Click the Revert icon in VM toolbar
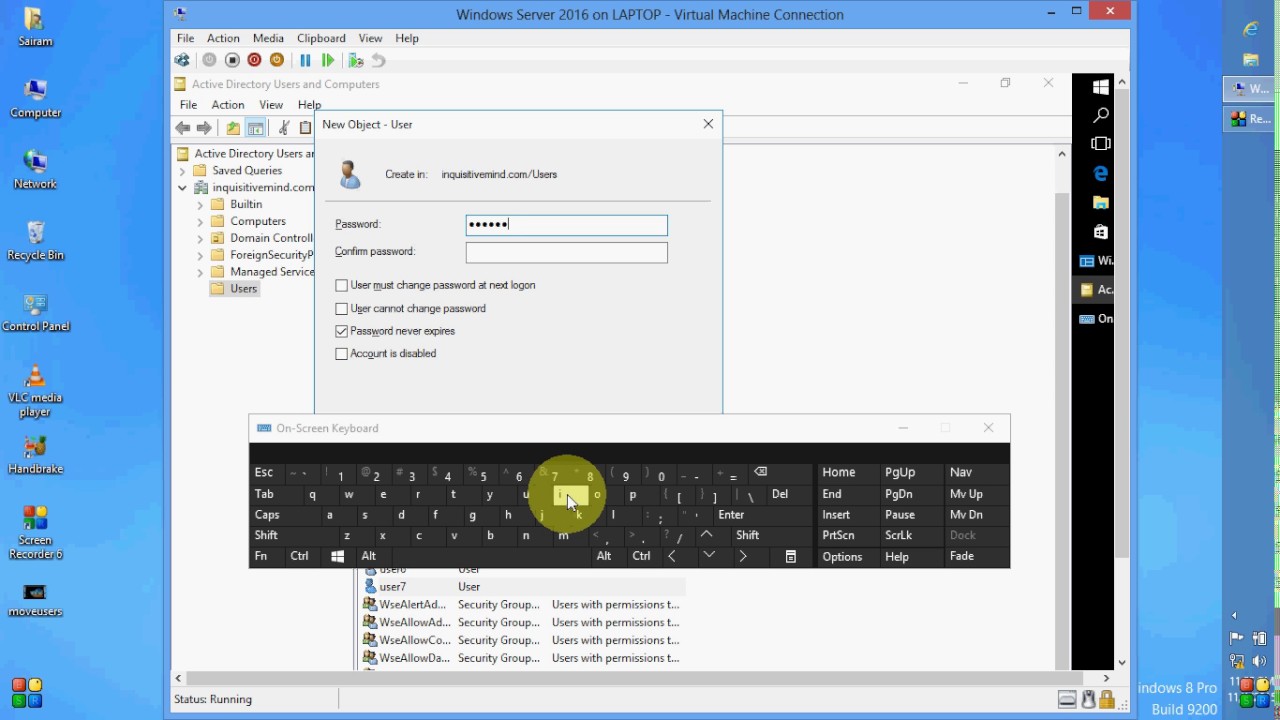The width and height of the screenshot is (1280, 720). point(379,60)
